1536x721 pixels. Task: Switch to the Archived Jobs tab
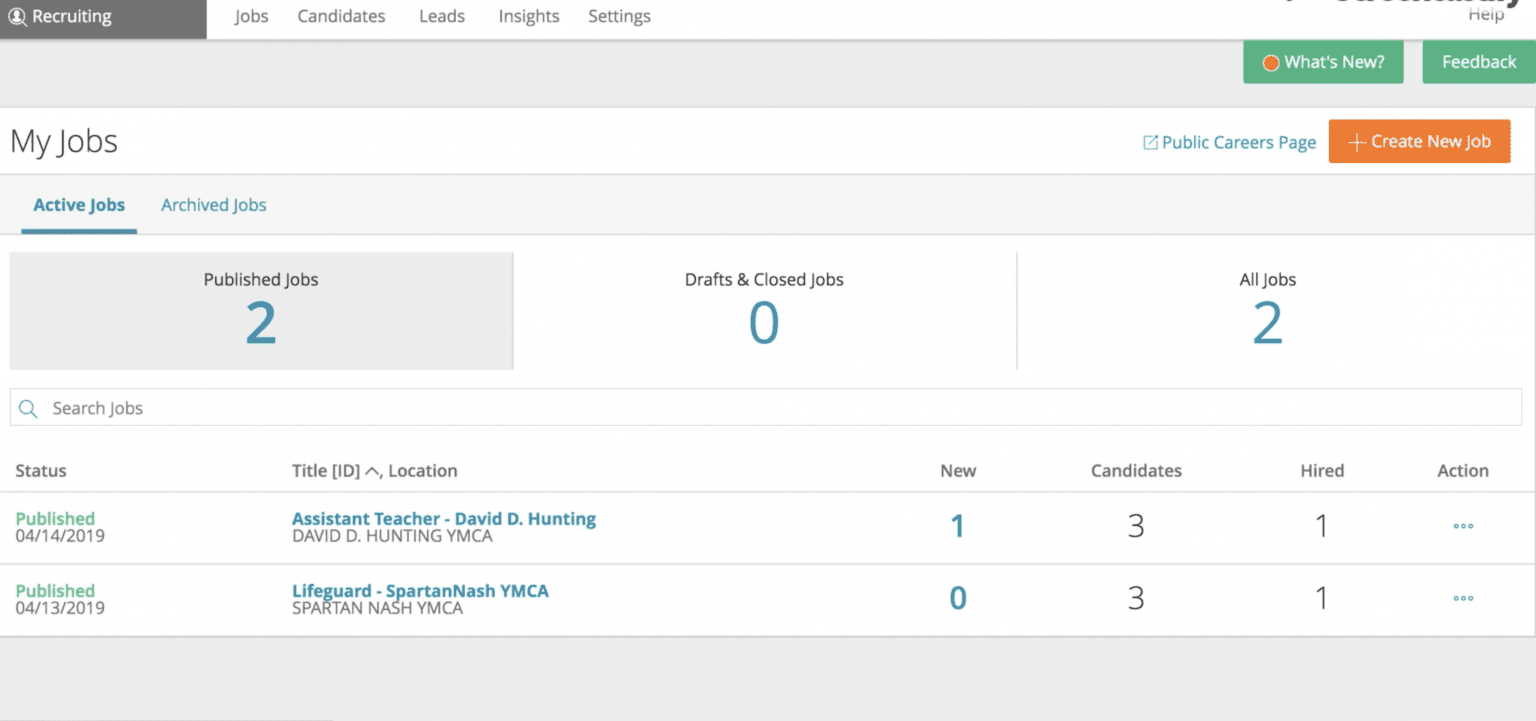click(x=214, y=205)
